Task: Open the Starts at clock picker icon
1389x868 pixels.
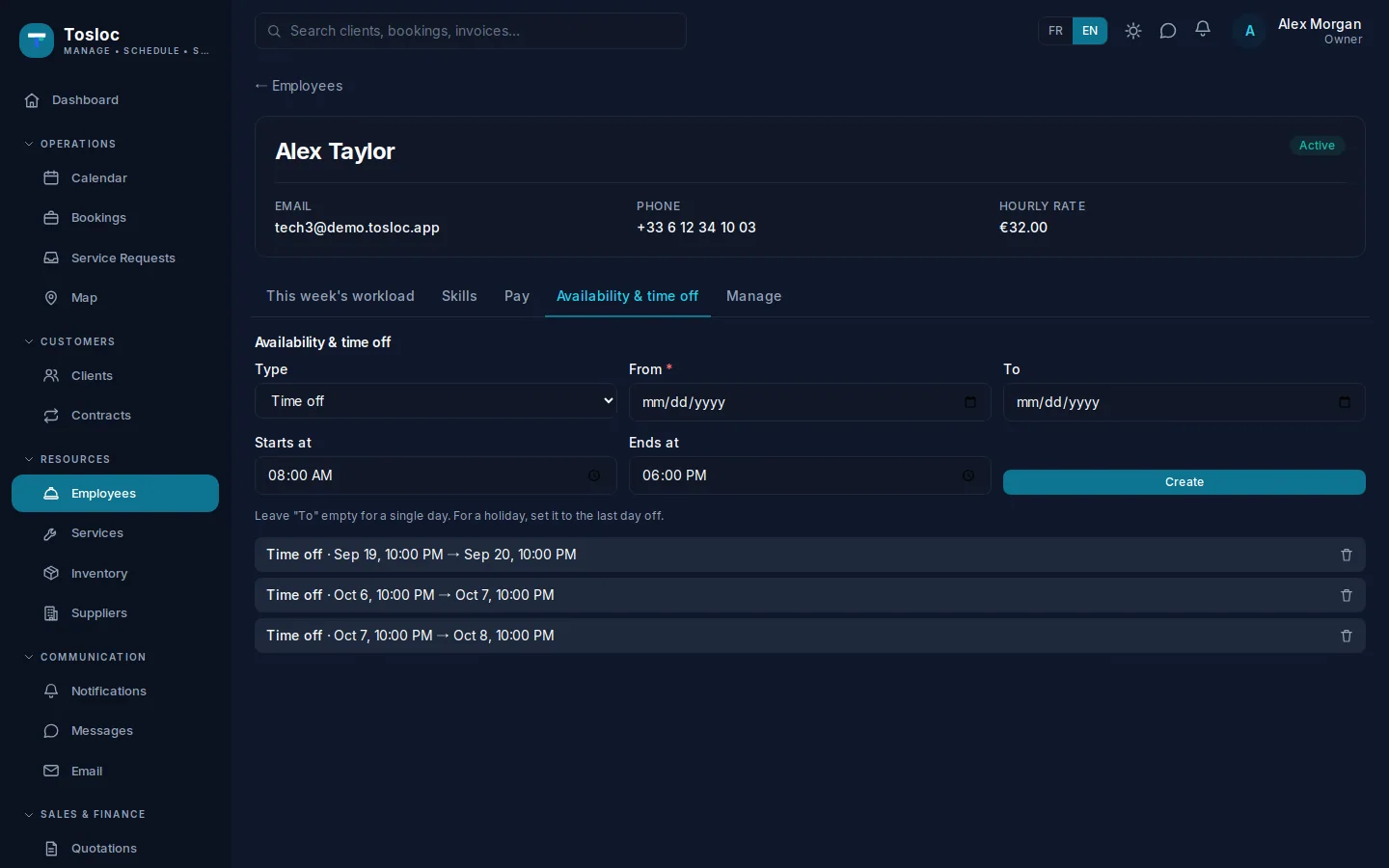Action: [594, 475]
